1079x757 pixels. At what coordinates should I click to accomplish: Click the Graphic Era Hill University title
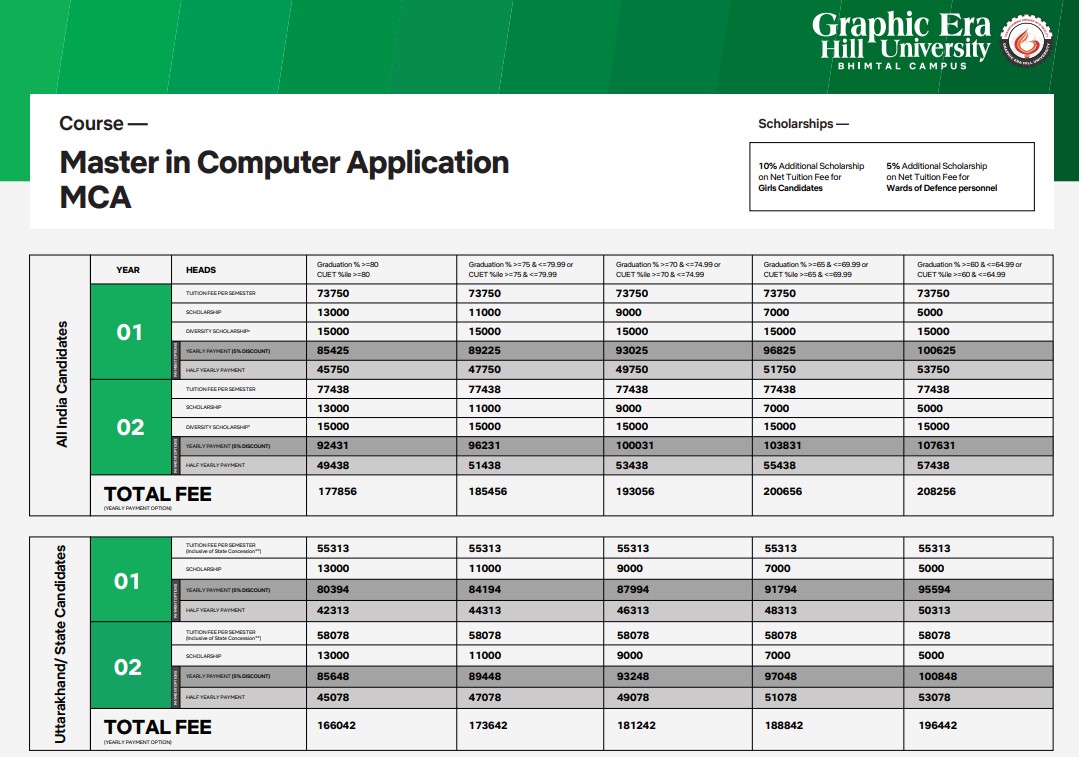(900, 36)
